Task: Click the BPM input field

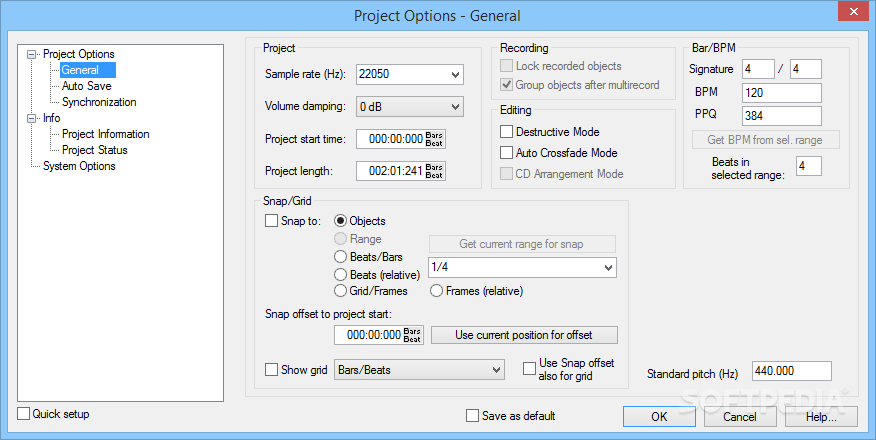Action: tap(782, 93)
